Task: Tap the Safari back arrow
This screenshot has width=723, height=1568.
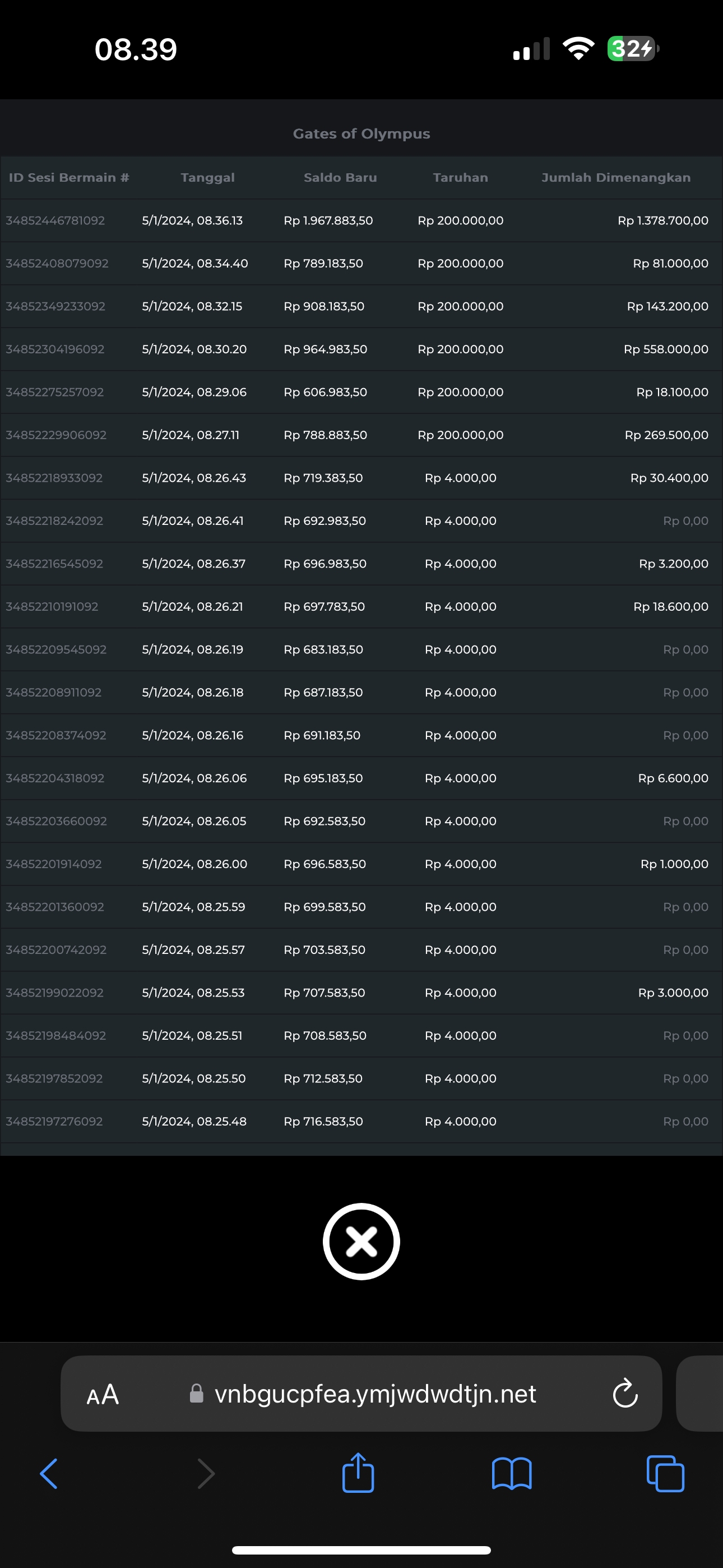Action: click(x=49, y=1474)
